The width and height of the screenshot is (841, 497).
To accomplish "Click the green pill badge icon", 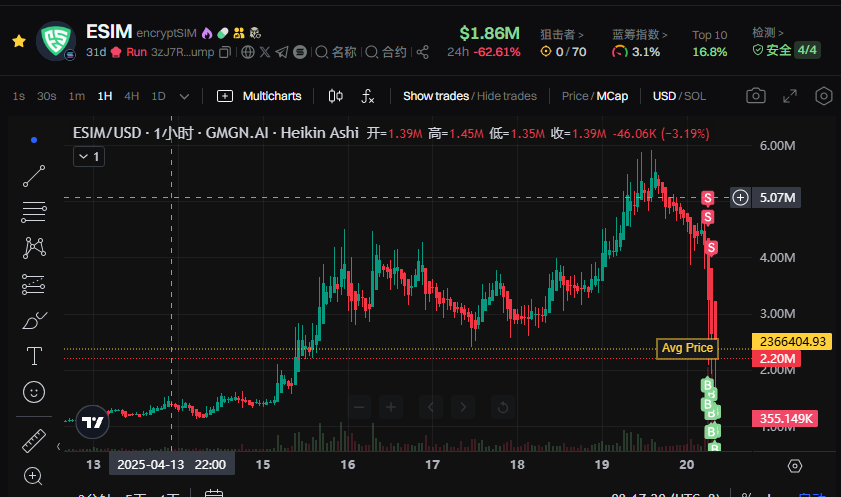I will pyautogui.click(x=223, y=33).
